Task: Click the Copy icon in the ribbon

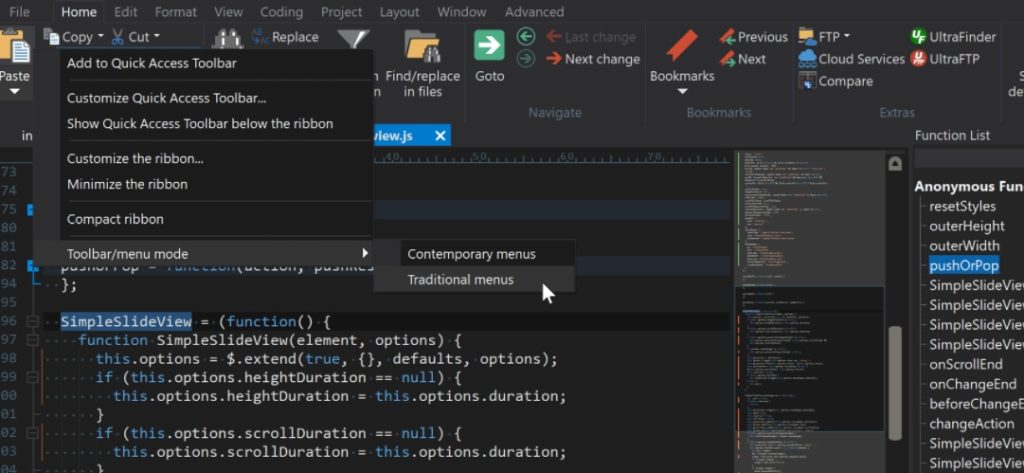Action: [52, 37]
